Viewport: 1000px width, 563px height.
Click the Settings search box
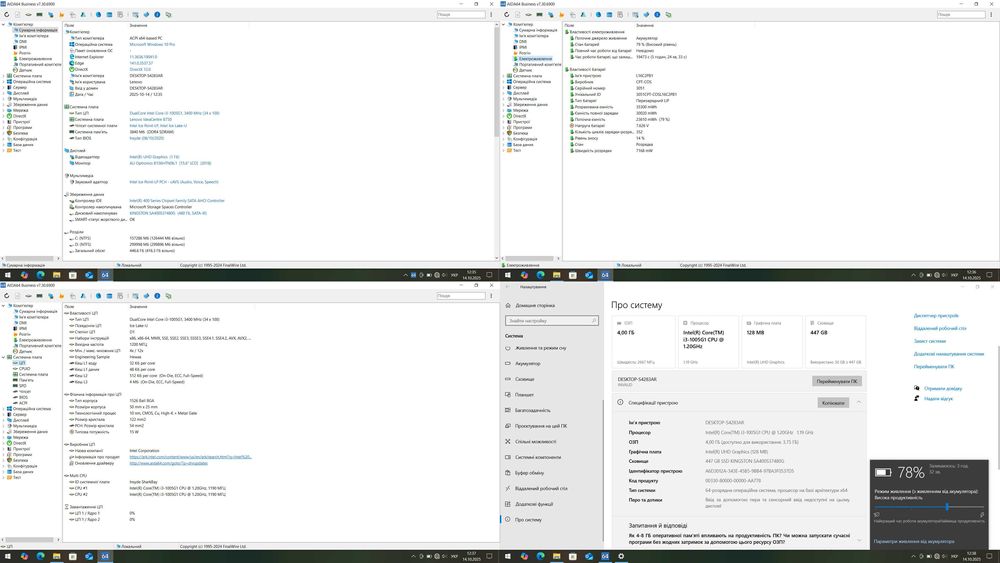(x=552, y=321)
